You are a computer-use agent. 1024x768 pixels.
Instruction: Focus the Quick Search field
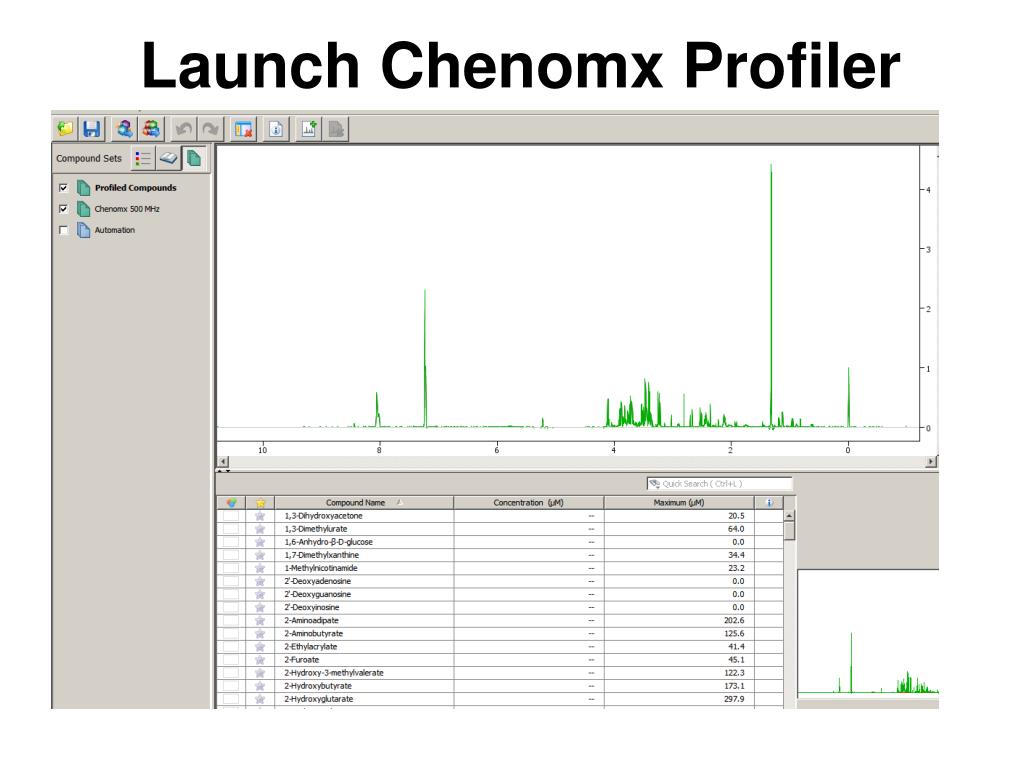[x=720, y=483]
